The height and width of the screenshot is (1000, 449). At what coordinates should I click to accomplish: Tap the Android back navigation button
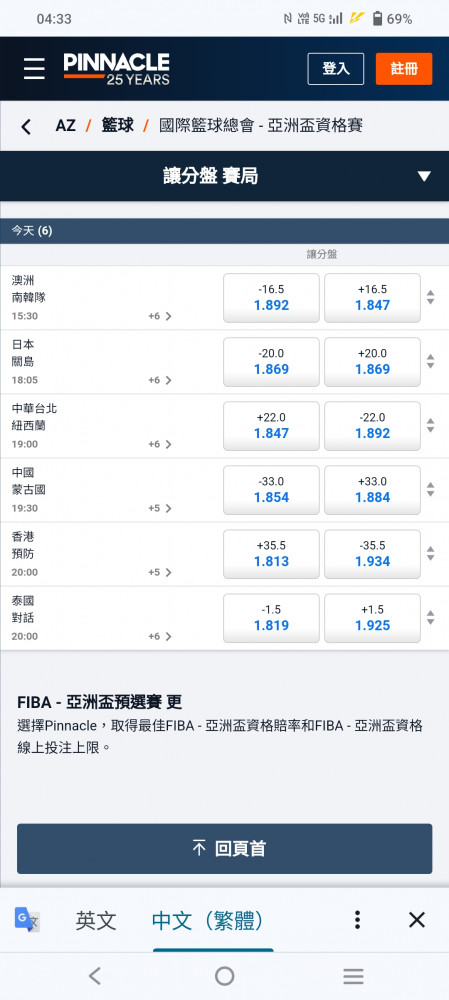pyautogui.click(x=94, y=976)
